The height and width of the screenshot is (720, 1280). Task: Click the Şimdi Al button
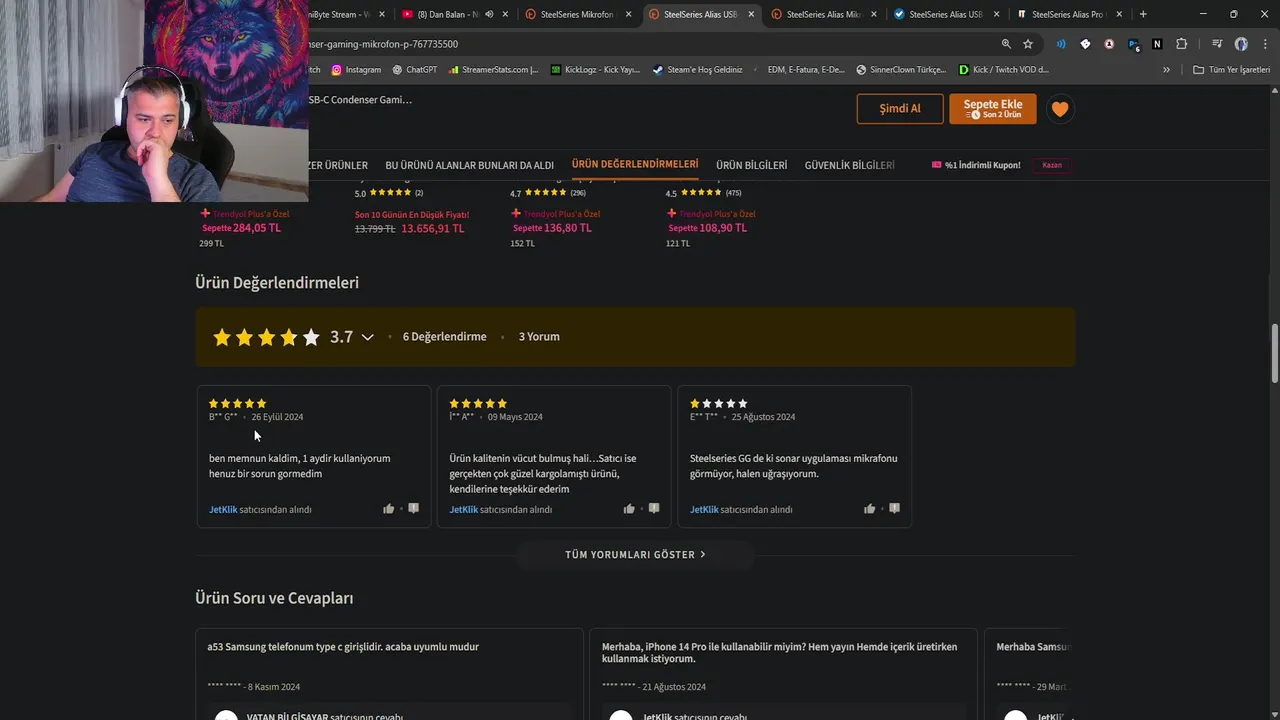[900, 109]
